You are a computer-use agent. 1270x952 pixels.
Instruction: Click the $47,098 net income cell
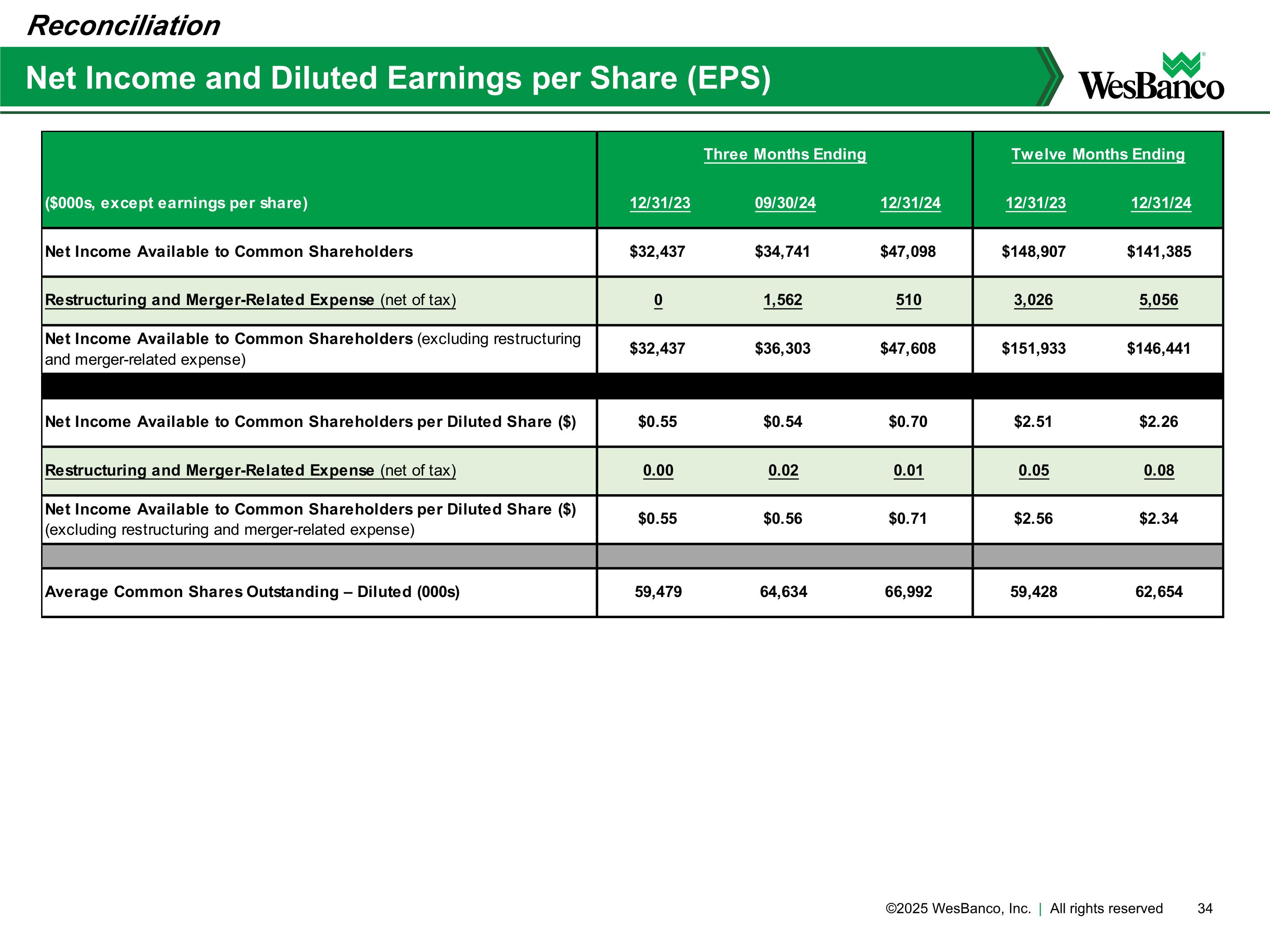point(908,251)
